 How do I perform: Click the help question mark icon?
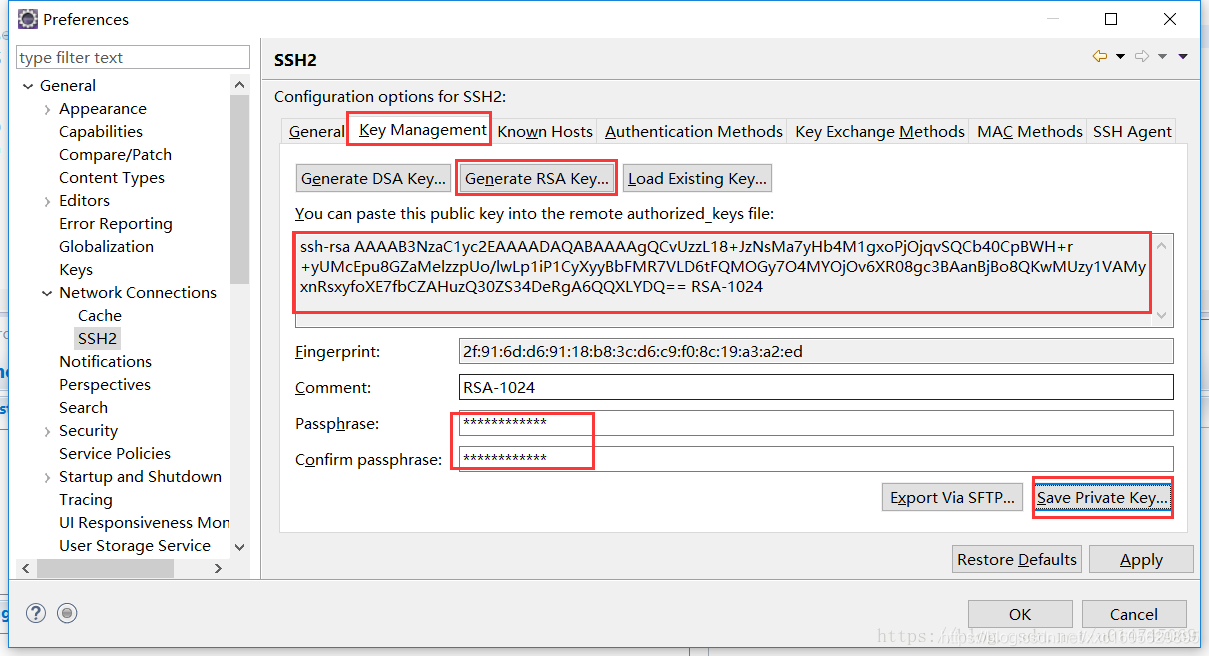[x=36, y=613]
